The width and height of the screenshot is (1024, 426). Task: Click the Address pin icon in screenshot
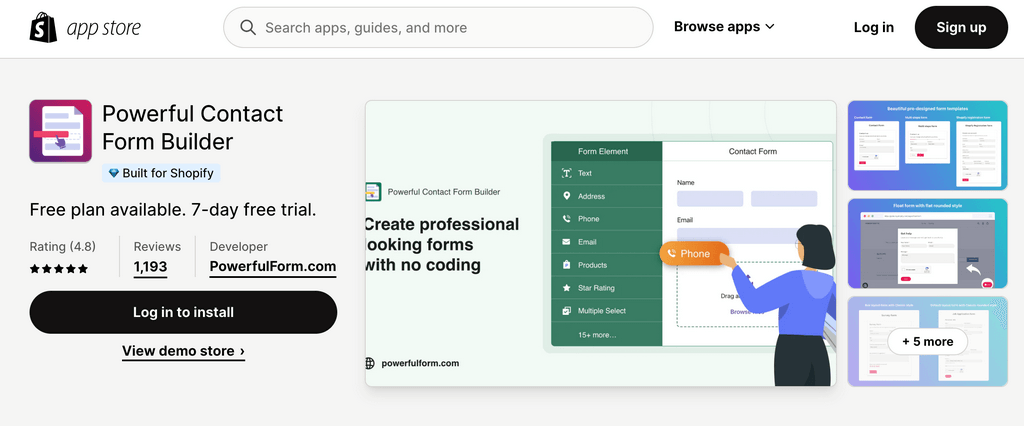(566, 196)
